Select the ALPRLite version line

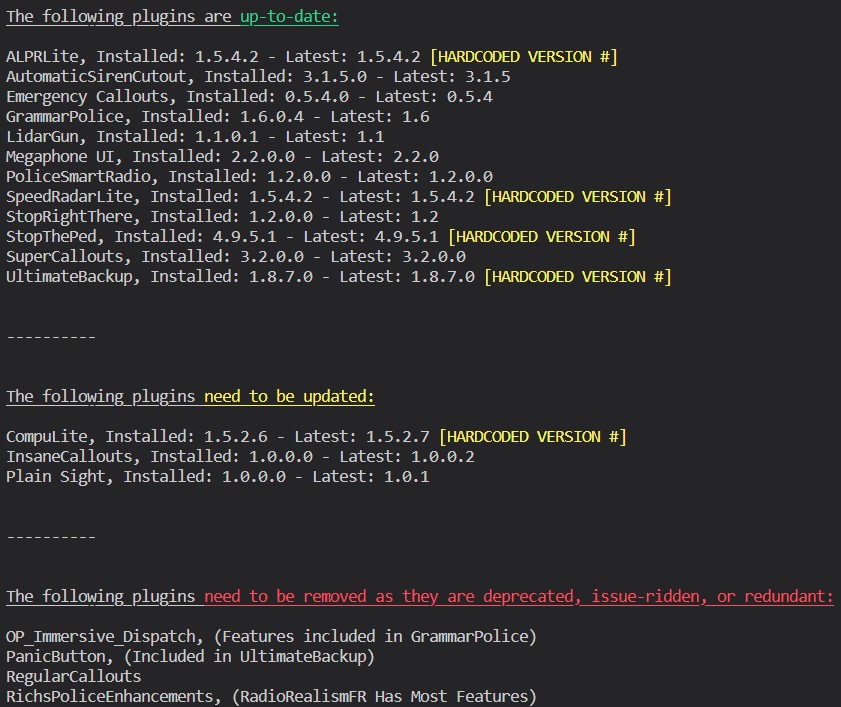pos(312,56)
